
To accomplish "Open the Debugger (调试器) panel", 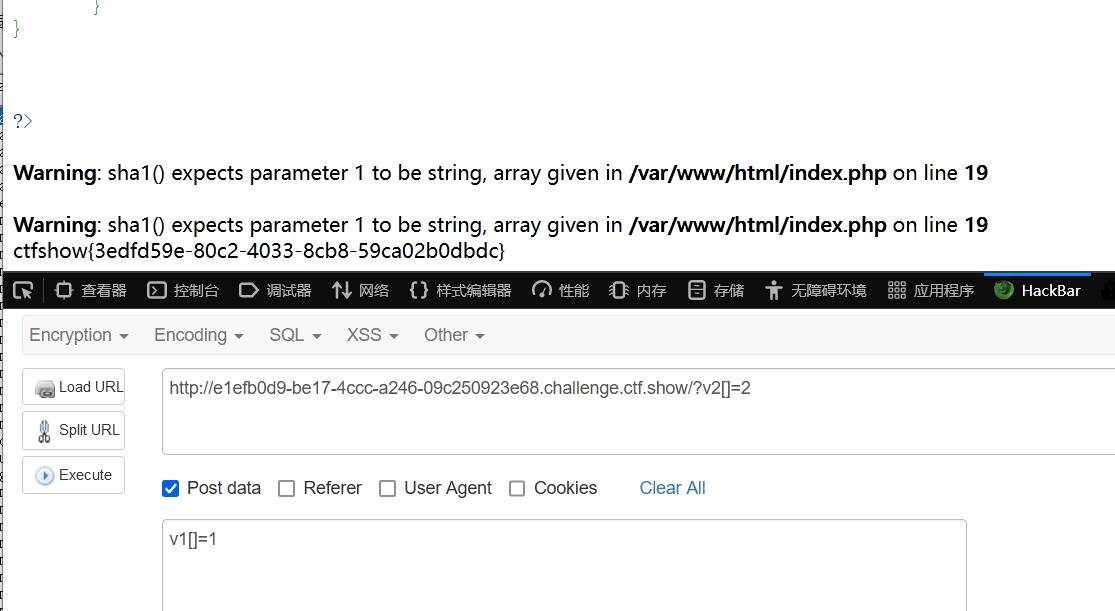I will (275, 290).
